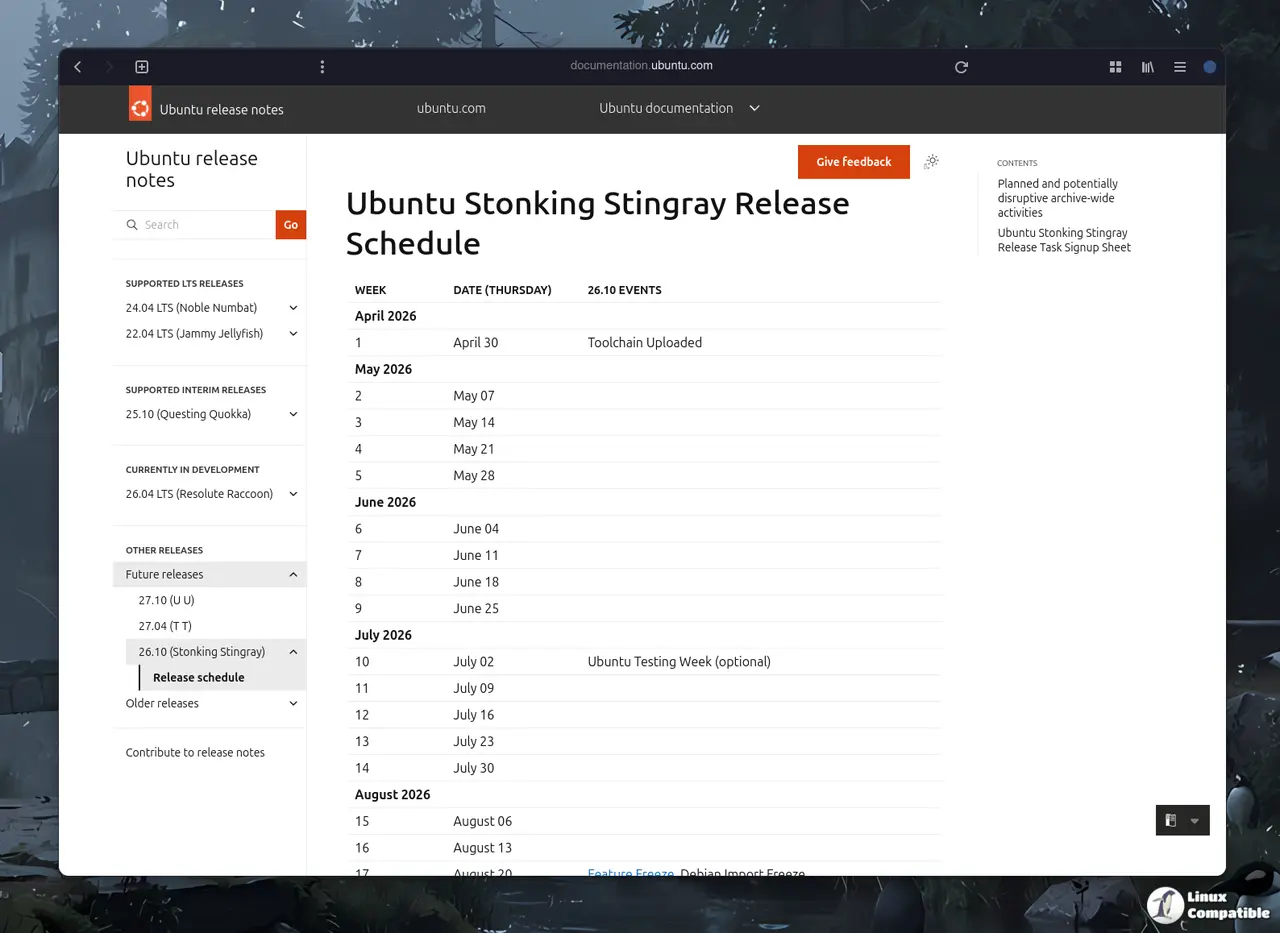Expand 25.10 (Questing Quokka) section
1280x933 pixels.
pos(293,414)
